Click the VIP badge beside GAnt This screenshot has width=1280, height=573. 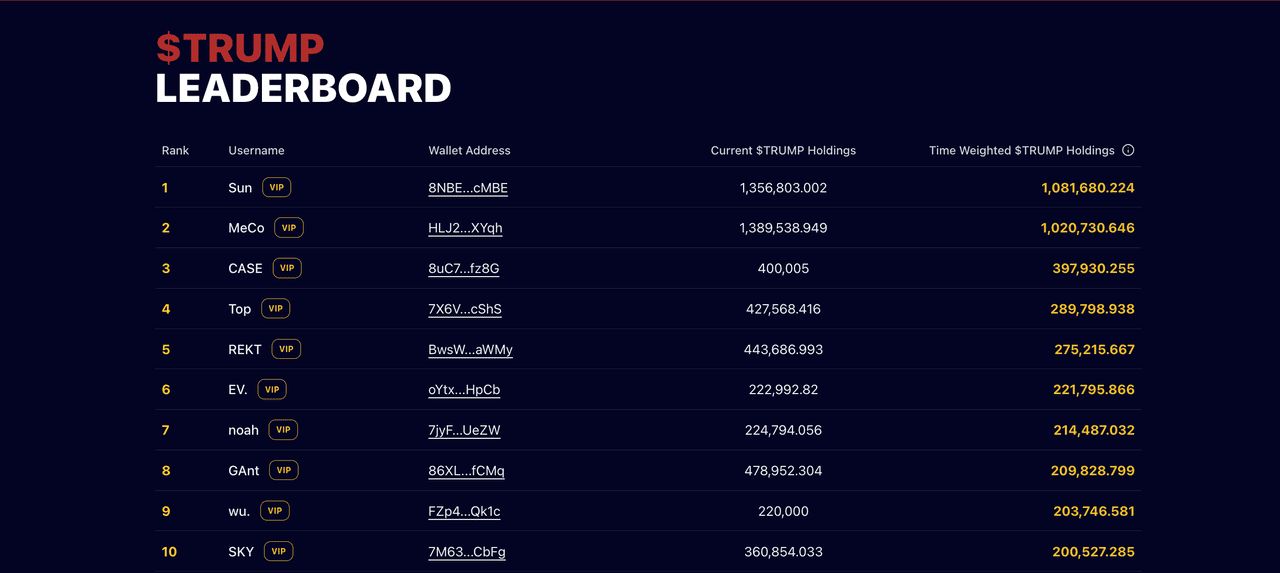click(x=284, y=470)
